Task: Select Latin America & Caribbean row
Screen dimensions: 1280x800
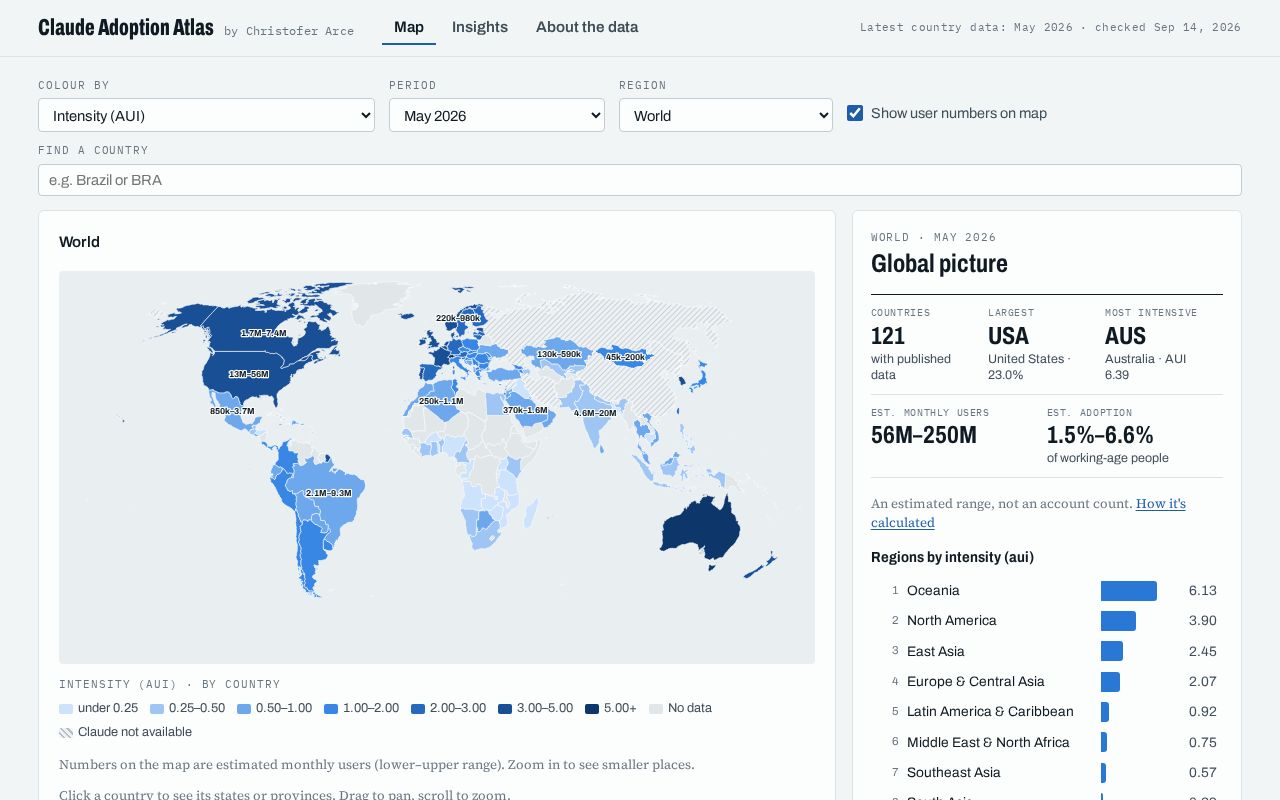Action: click(x=1047, y=712)
